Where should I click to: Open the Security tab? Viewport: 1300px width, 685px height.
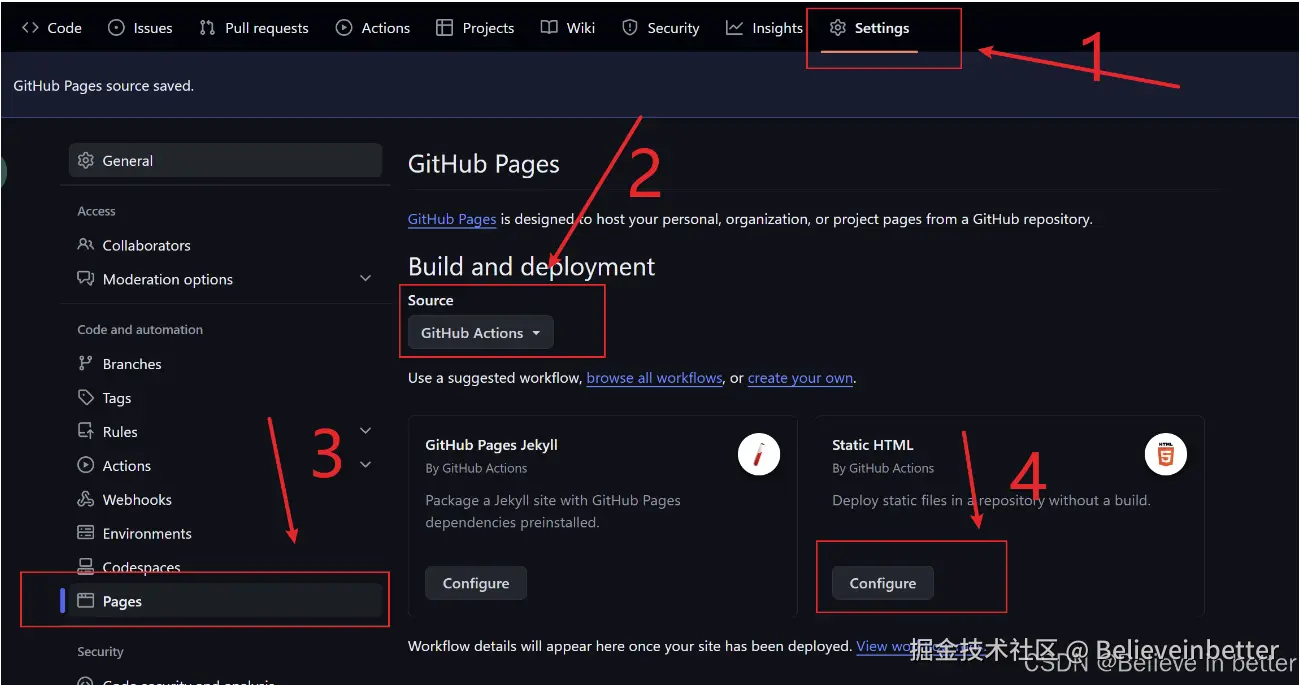660,28
